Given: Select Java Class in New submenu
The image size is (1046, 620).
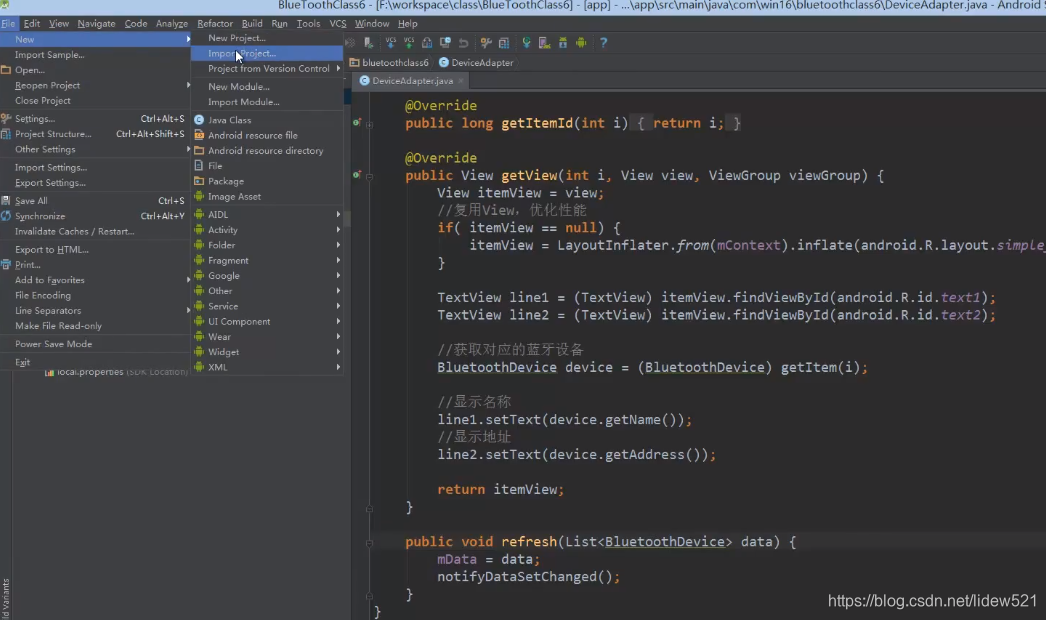Looking at the screenshot, I should tap(267, 120).
